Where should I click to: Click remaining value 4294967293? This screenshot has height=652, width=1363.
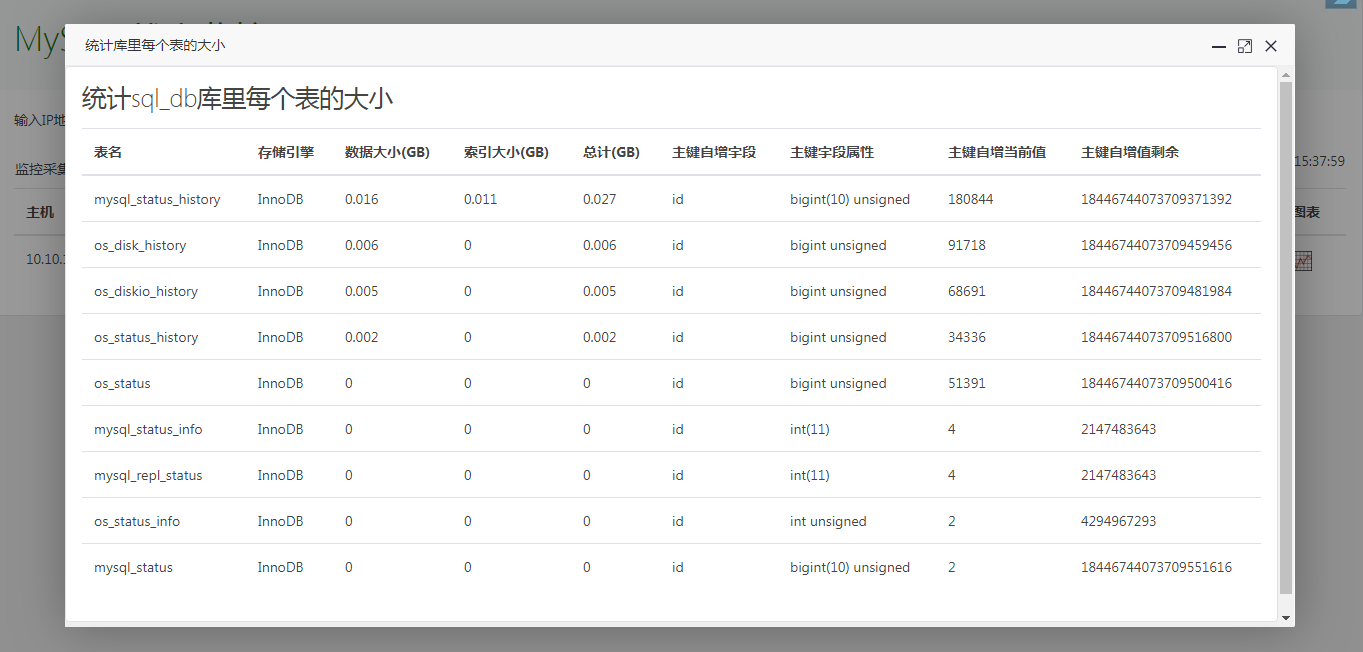tap(1119, 521)
